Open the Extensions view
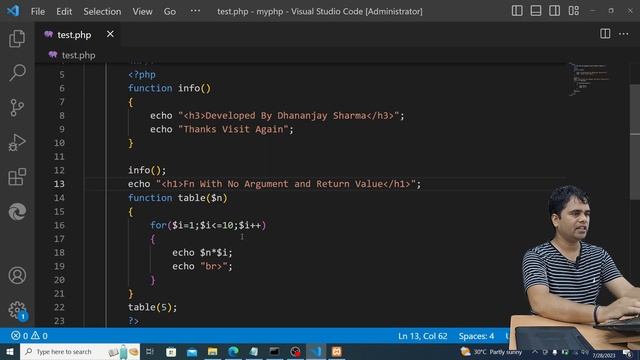640x360 pixels. 17,177
